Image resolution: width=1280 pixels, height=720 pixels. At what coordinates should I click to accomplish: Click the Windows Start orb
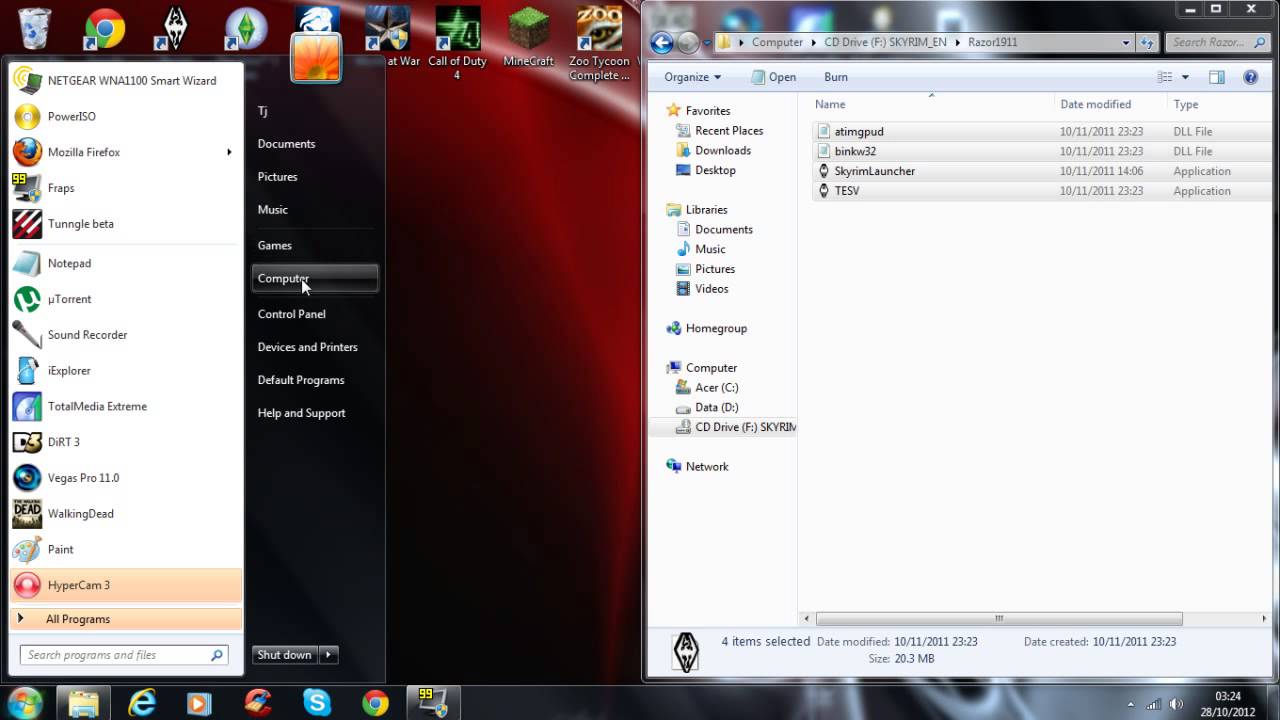25,702
